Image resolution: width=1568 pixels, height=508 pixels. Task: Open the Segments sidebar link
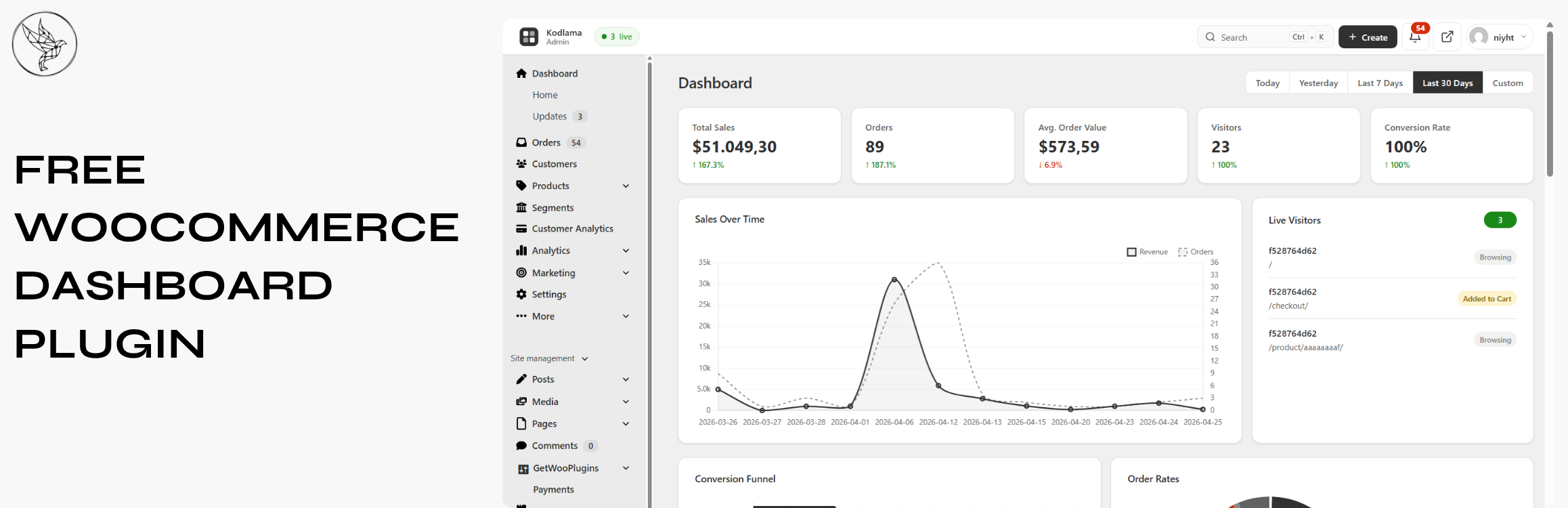point(552,208)
